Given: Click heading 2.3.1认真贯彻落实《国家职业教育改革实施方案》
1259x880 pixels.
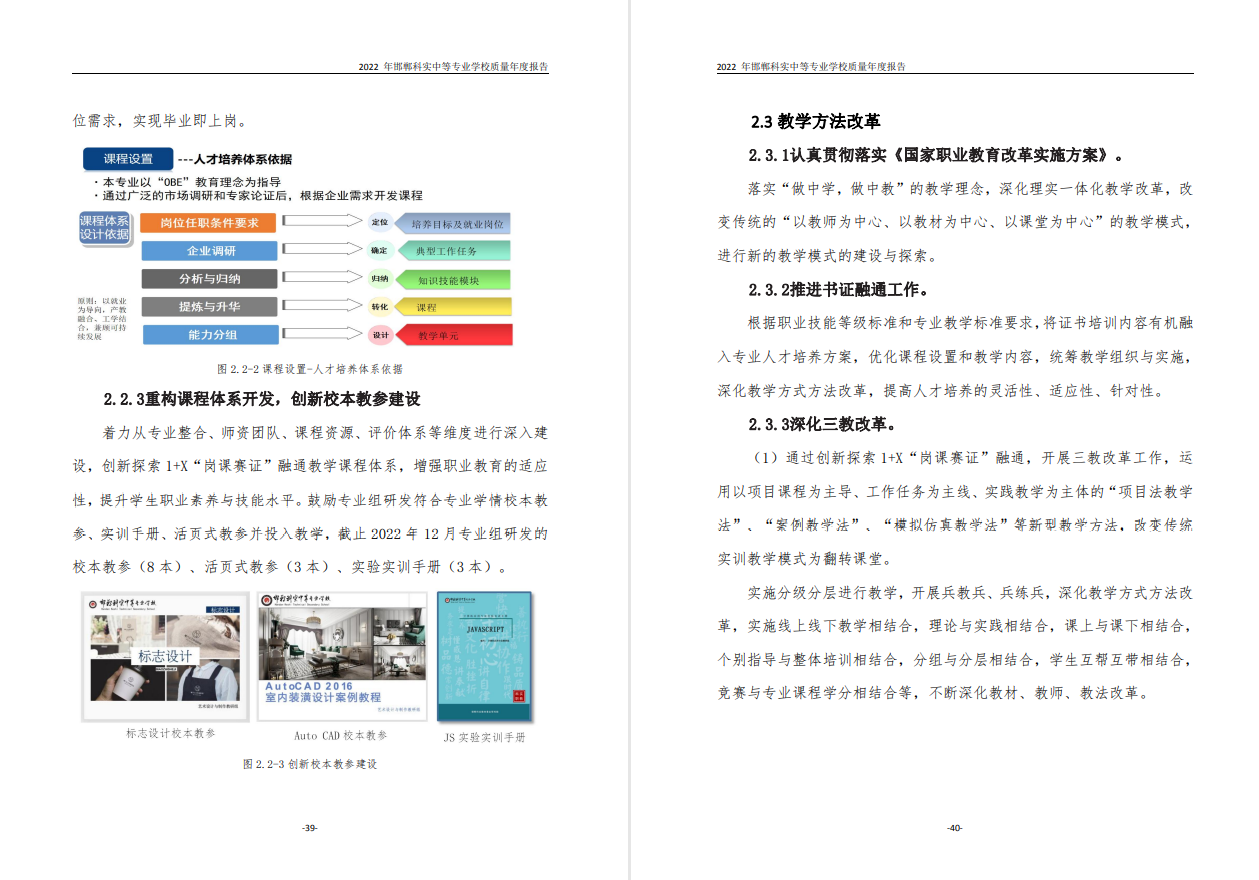Looking at the screenshot, I should (936, 155).
